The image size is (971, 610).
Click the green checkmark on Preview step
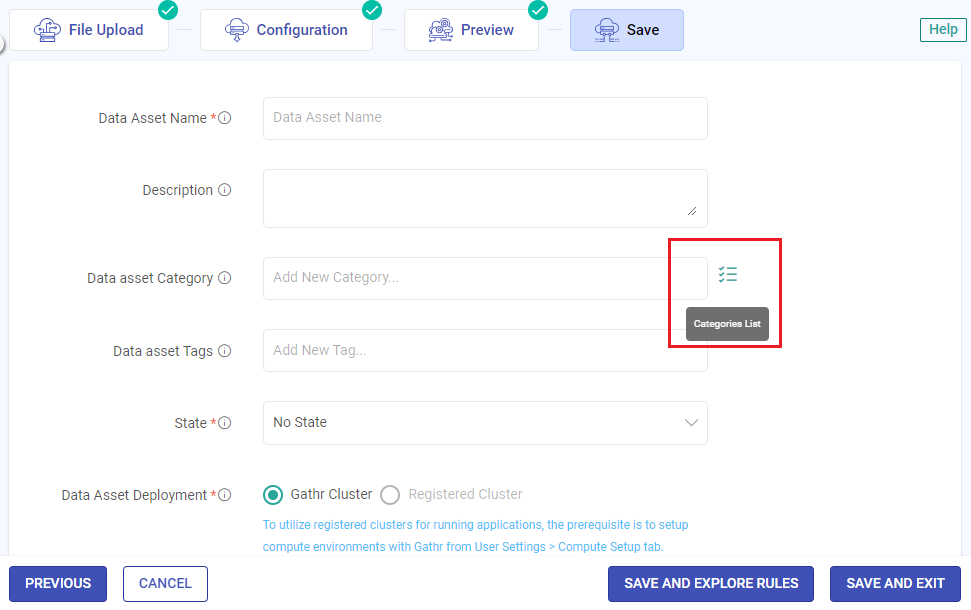[x=537, y=10]
